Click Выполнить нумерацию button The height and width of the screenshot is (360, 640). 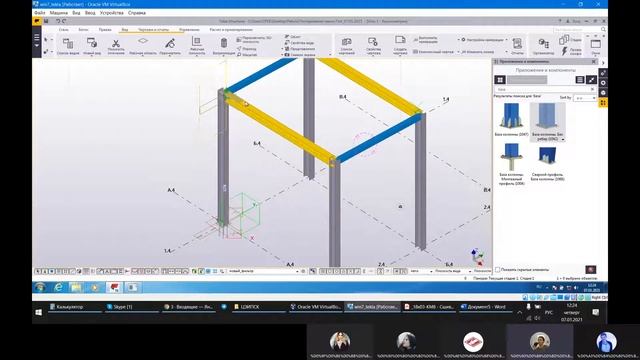(426, 40)
